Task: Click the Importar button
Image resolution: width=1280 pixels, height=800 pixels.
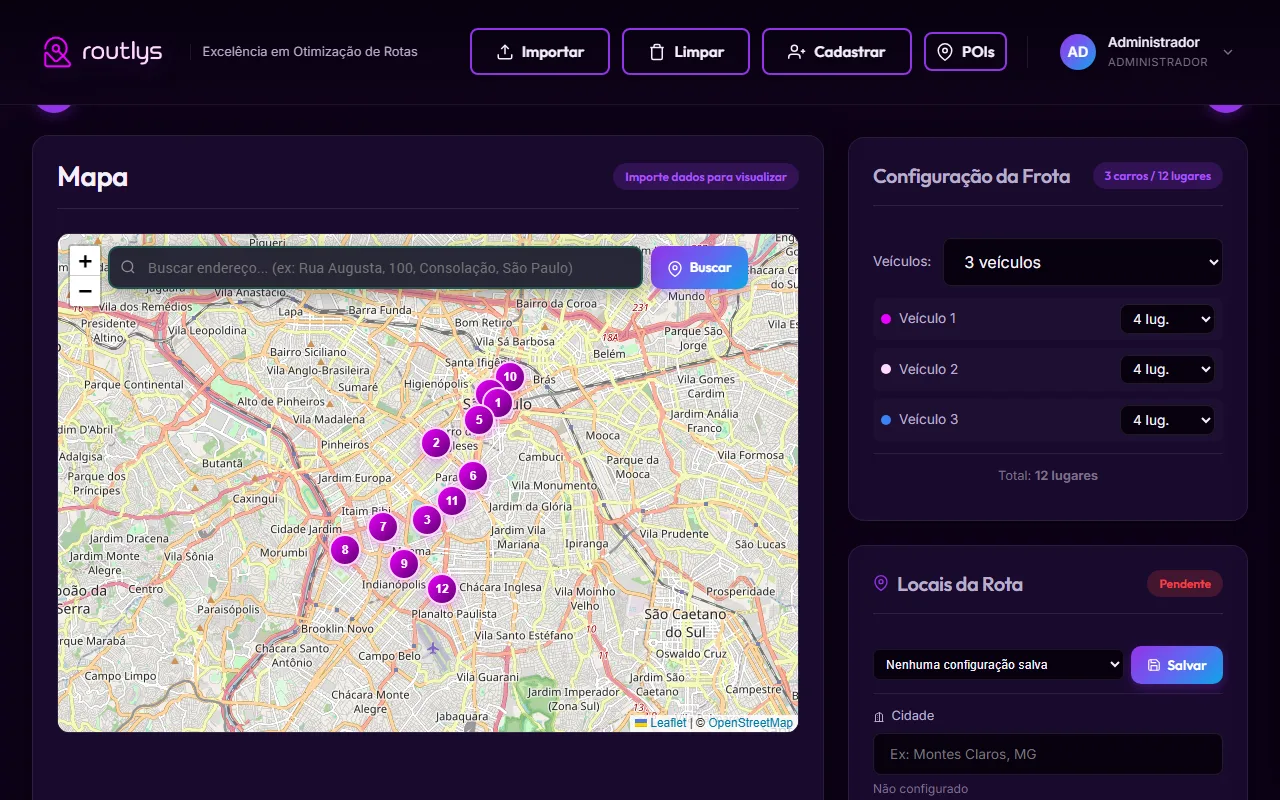Action: coord(540,52)
